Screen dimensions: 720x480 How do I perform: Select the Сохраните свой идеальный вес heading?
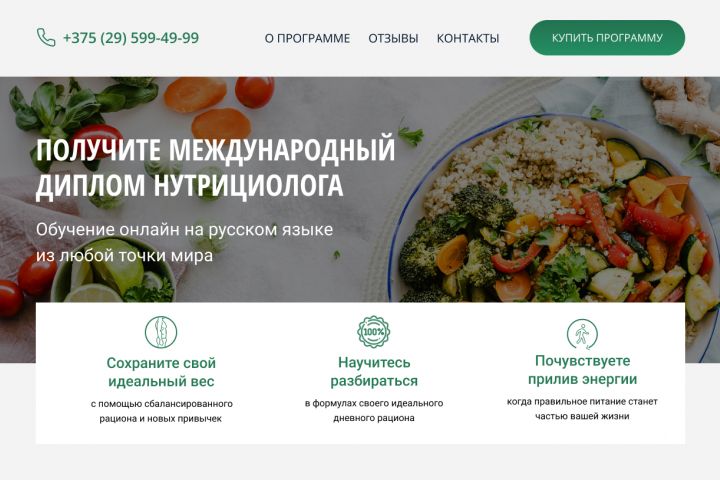[x=161, y=372]
